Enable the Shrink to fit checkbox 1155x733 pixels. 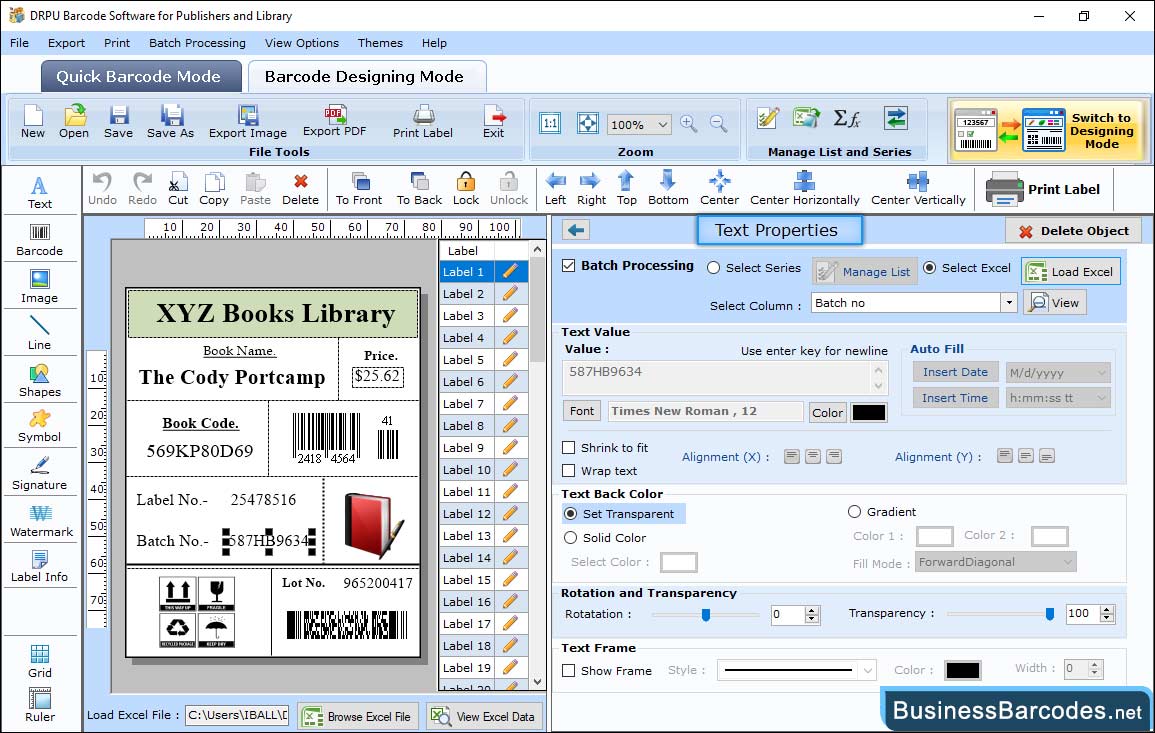coord(569,448)
